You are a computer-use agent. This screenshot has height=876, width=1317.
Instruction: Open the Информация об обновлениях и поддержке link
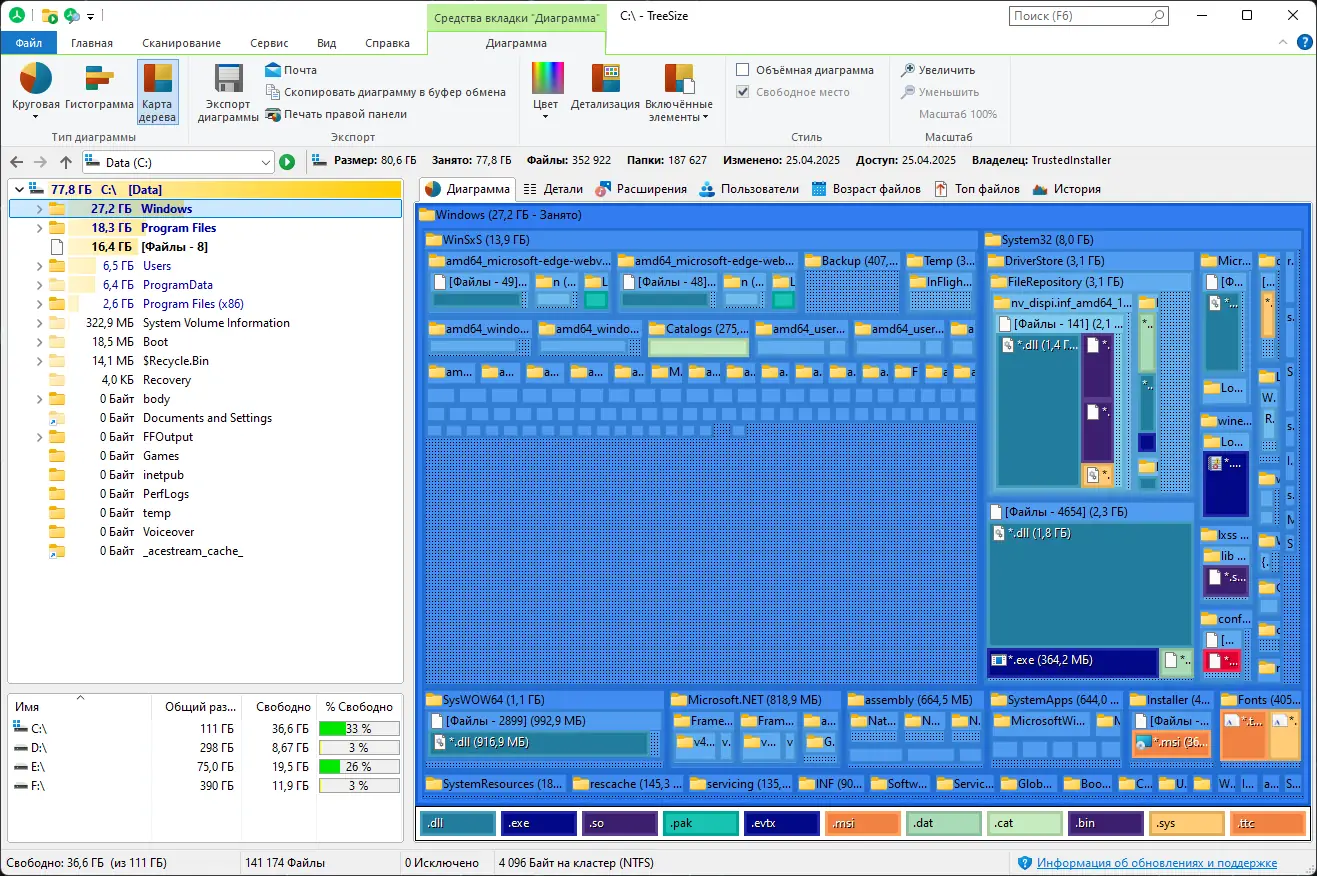(1156, 863)
